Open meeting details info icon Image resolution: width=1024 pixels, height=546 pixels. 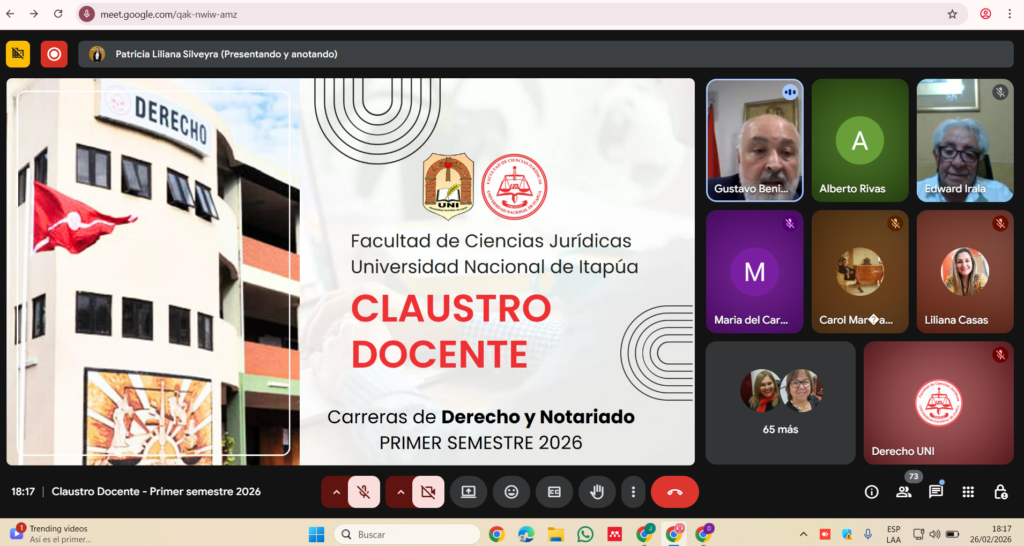[871, 492]
